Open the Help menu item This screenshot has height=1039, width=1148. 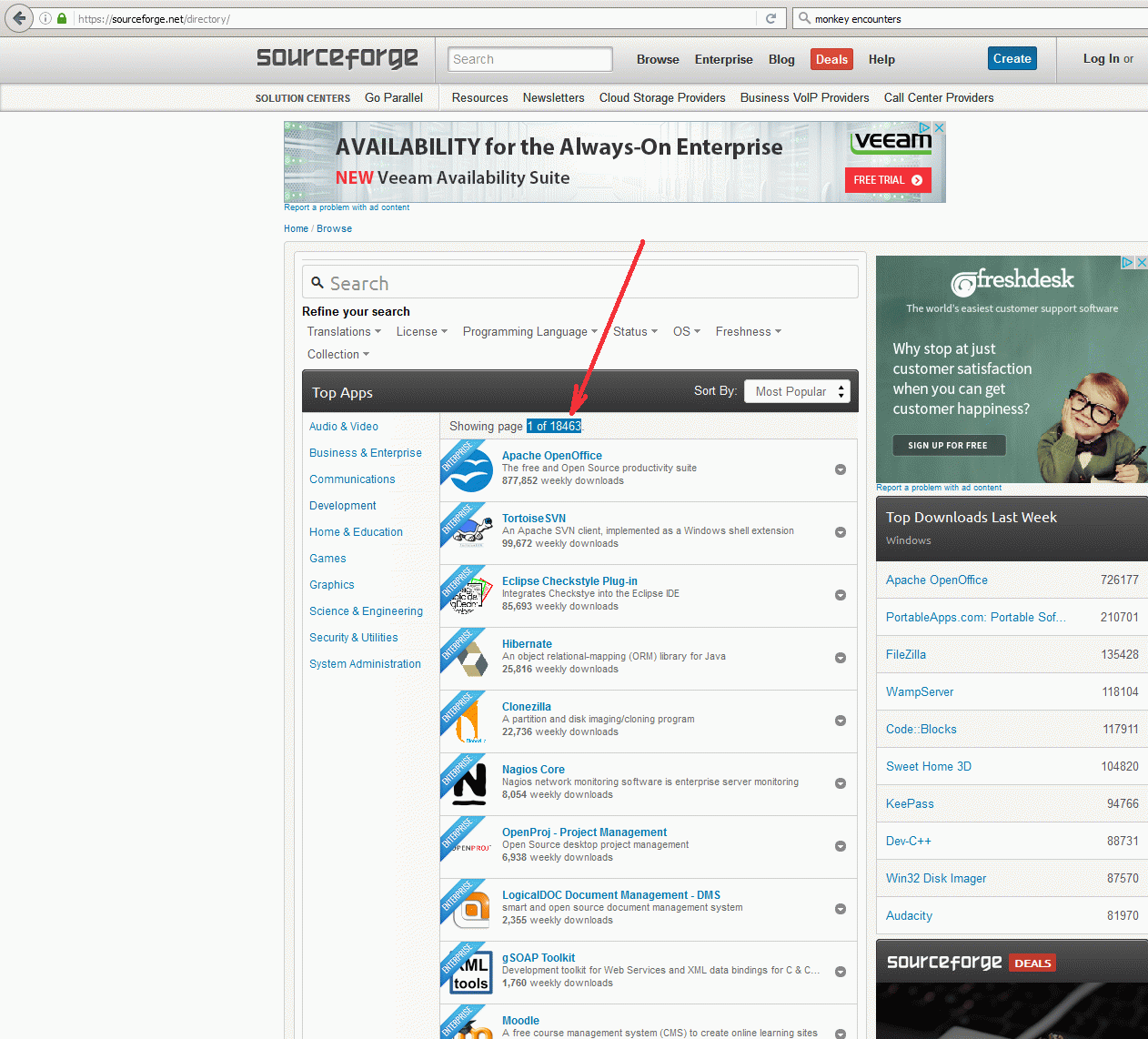pyautogui.click(x=881, y=59)
